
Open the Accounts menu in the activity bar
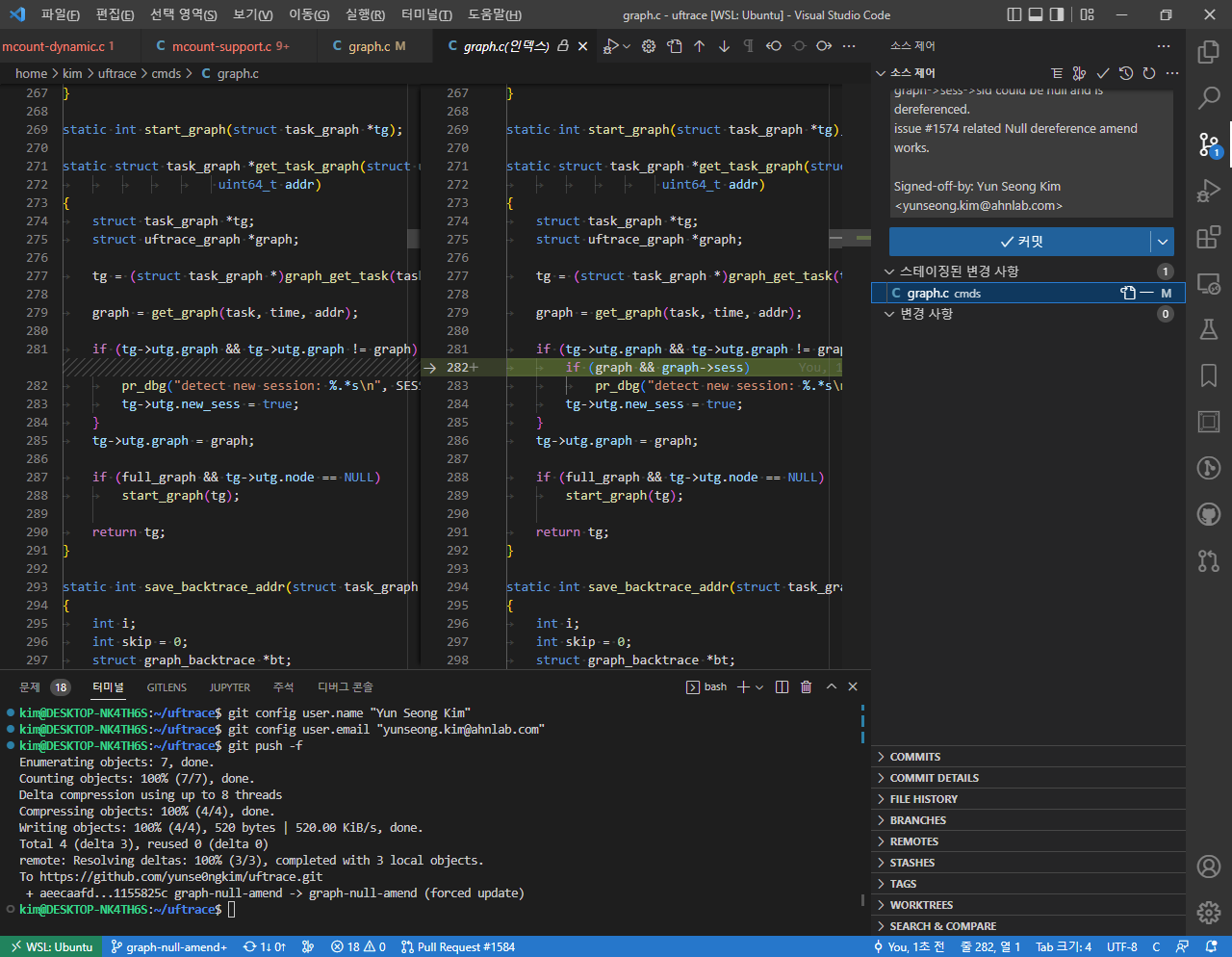point(1209,866)
